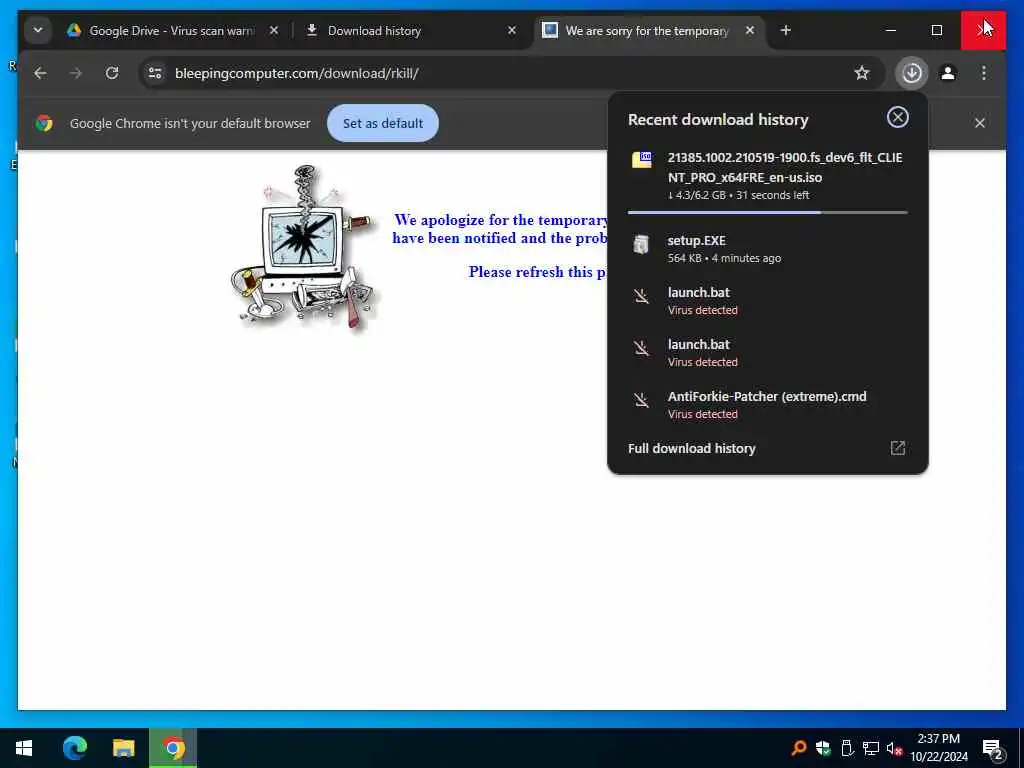Click the open-in-new-tab icon for download history
The width and height of the screenshot is (1024, 768).
point(898,448)
